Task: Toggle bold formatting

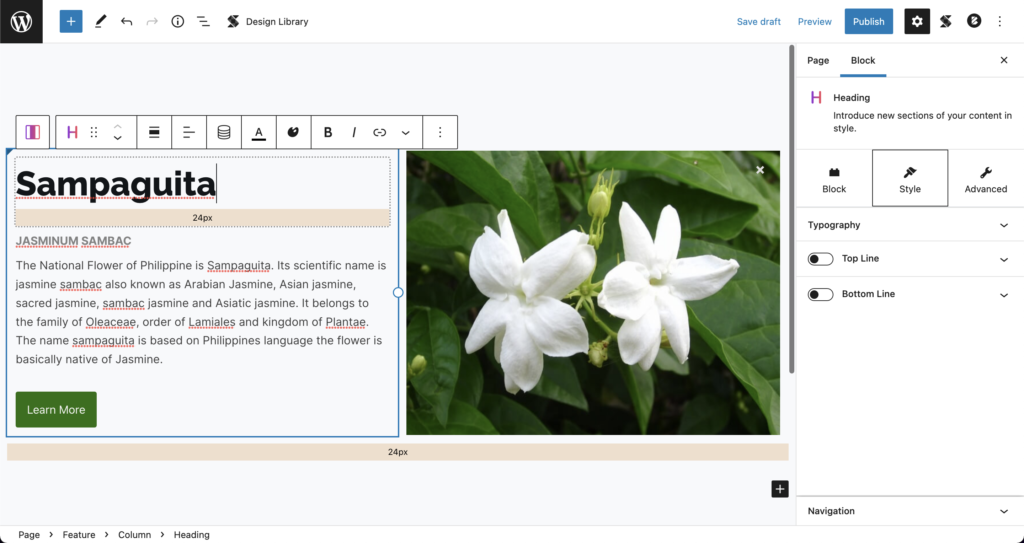Action: coord(328,133)
